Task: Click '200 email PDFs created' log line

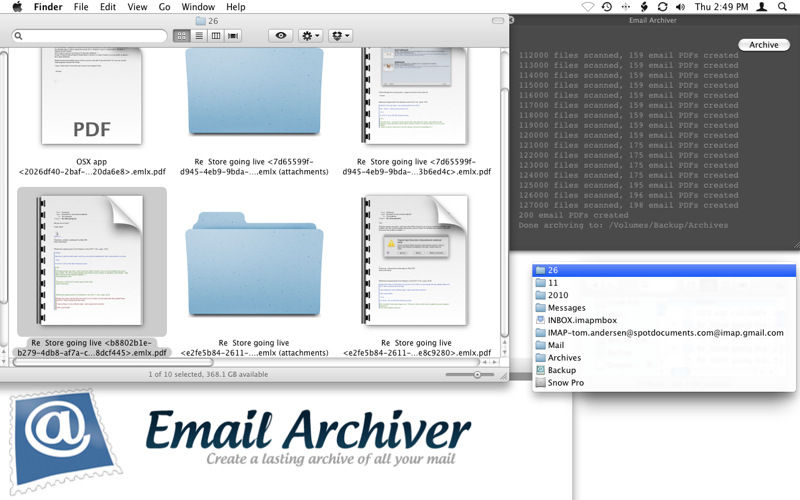Action: point(573,215)
